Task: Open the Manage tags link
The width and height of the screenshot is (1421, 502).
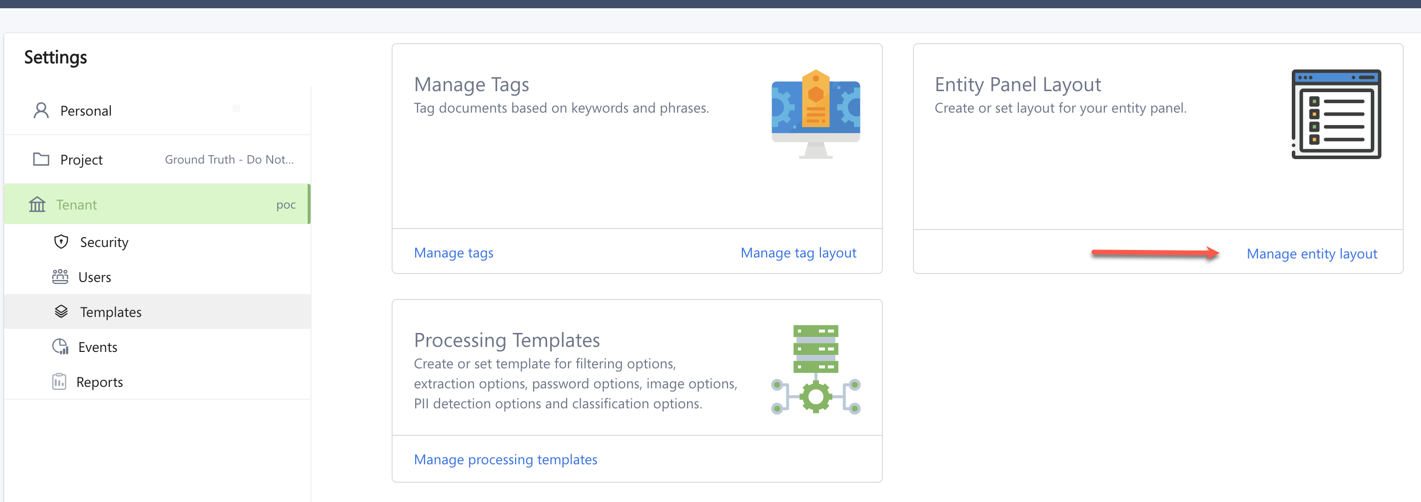Action: (453, 253)
